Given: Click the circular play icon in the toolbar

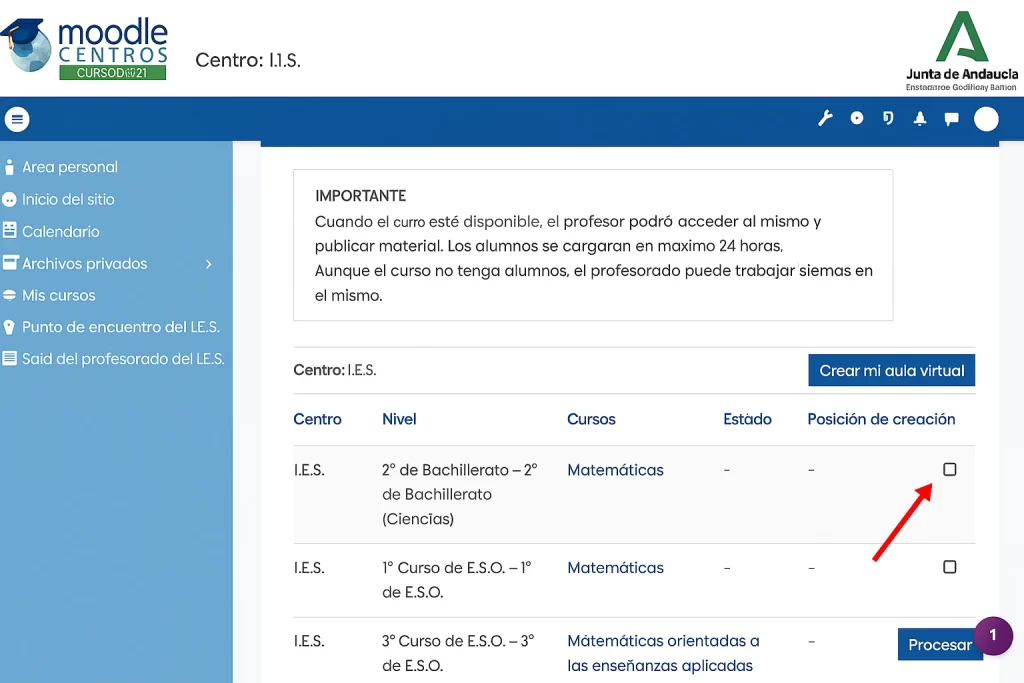Looking at the screenshot, I should click(x=856, y=118).
